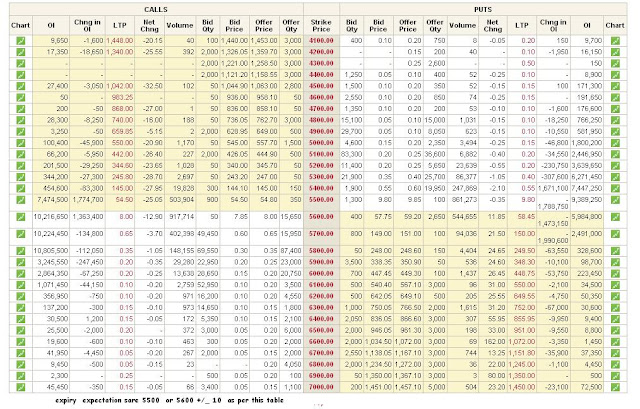Viewport: 640px width, 409px height.
Task: Open the calls chart icon for strike 4100.00
Action: coord(20,41)
